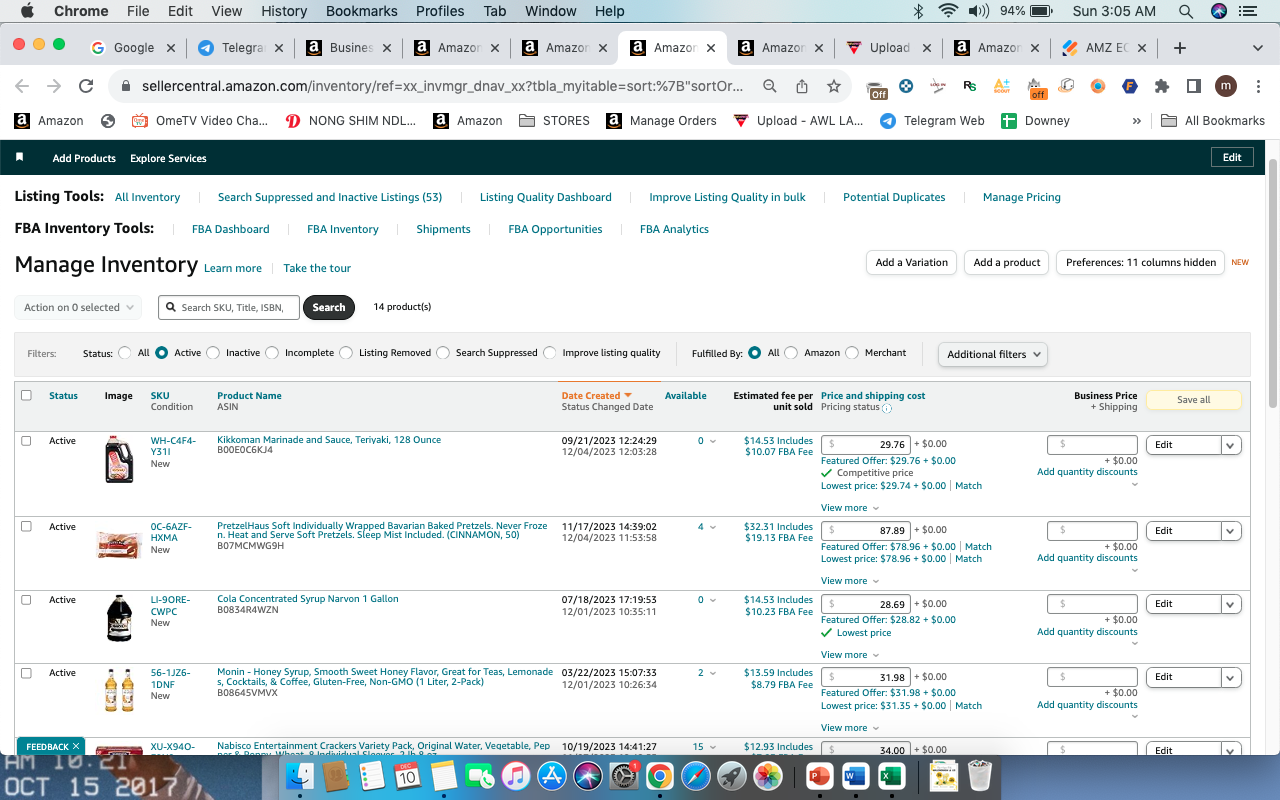The height and width of the screenshot is (800, 1280).
Task: Launch Microsoft Word from the Dock
Action: tap(855, 775)
